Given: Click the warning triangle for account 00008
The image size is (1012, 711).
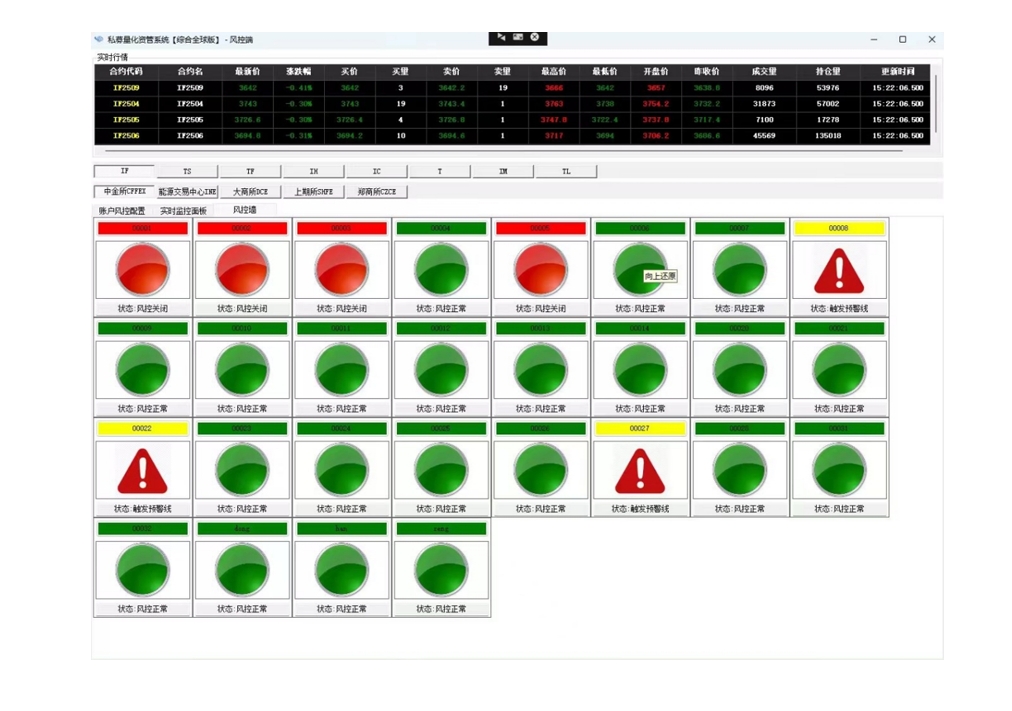Looking at the screenshot, I should click(839, 271).
